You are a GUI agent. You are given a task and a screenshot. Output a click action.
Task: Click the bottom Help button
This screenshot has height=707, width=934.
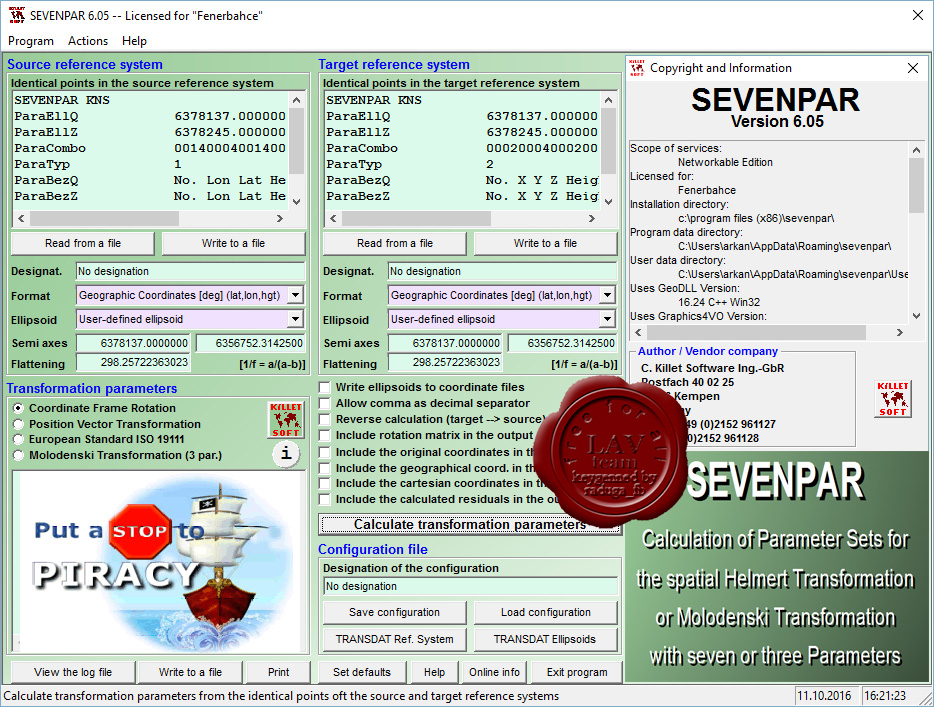click(x=434, y=672)
